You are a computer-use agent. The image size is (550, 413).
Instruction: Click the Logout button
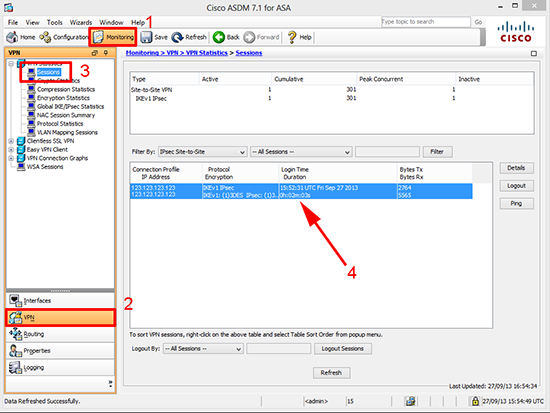point(516,186)
